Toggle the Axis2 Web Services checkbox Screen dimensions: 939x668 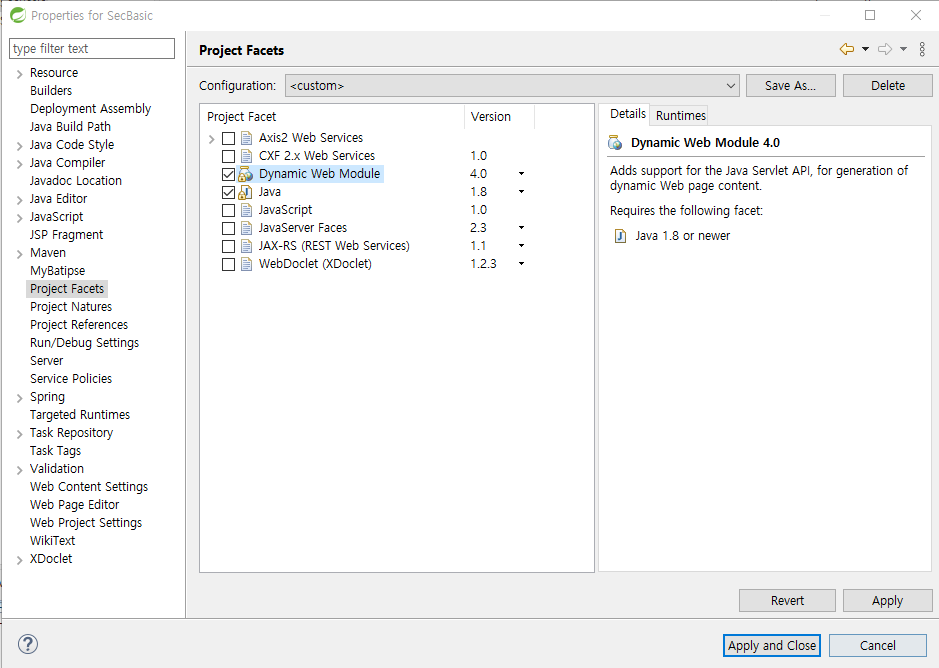point(228,138)
